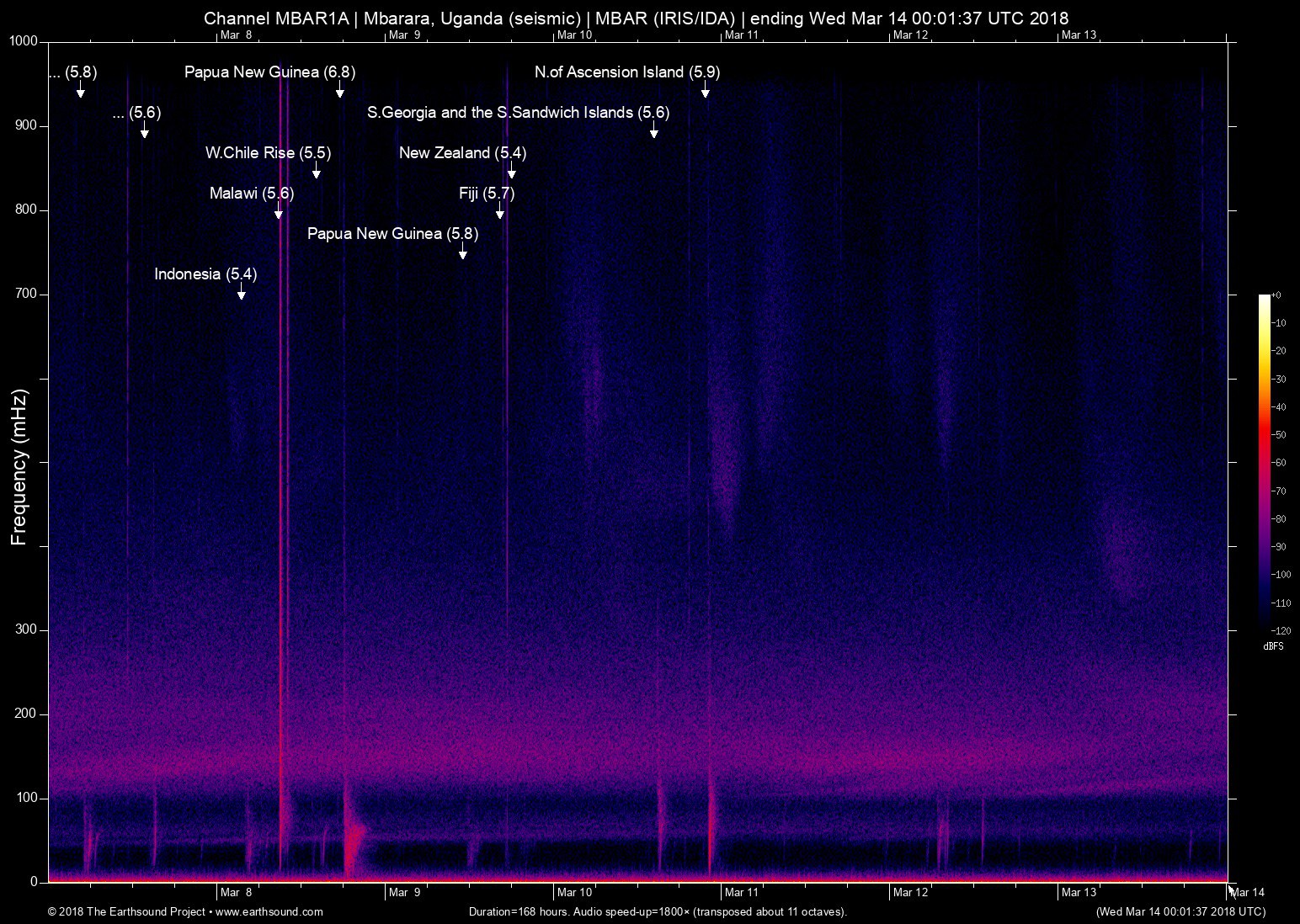The image size is (1300, 924).
Task: Select the arrow marker under New Zealand (5.4)
Action: pyautogui.click(x=511, y=172)
